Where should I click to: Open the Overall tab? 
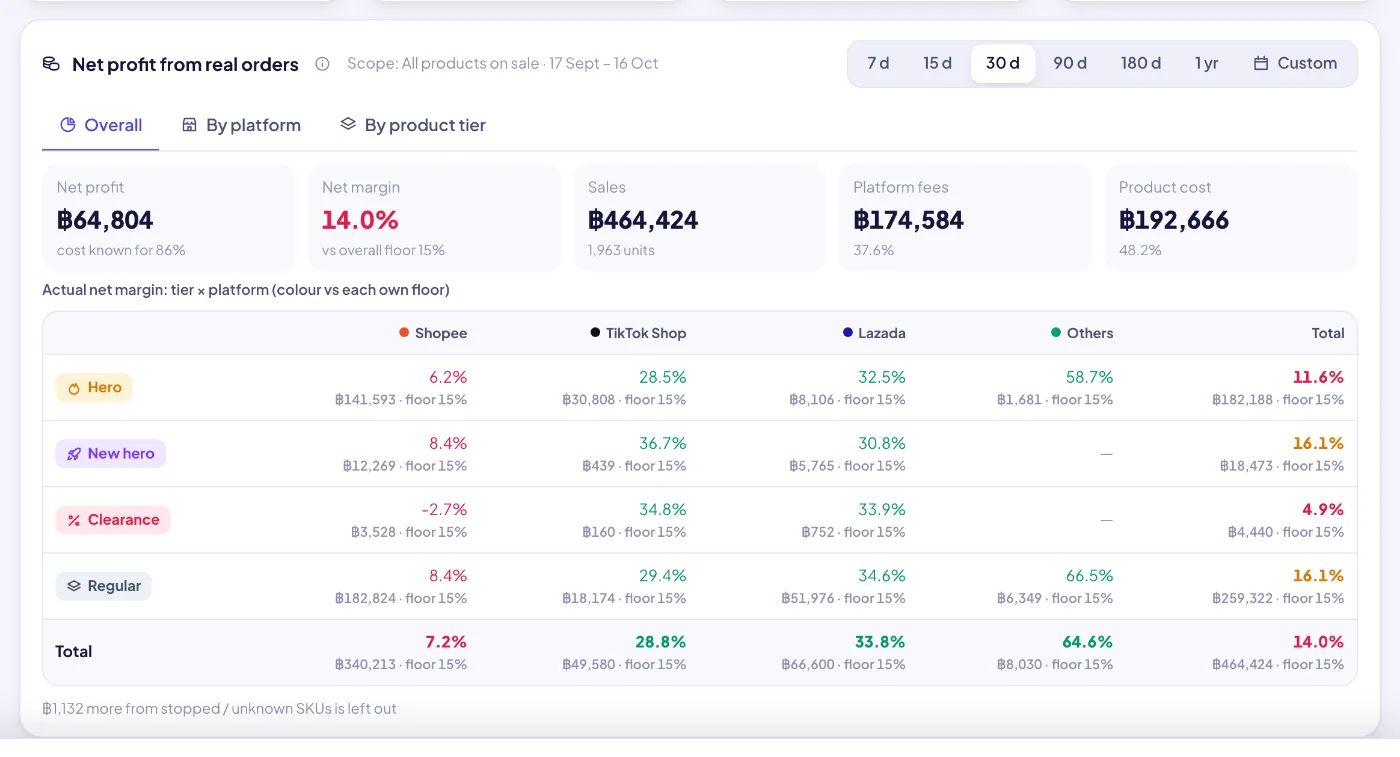[x=101, y=126]
